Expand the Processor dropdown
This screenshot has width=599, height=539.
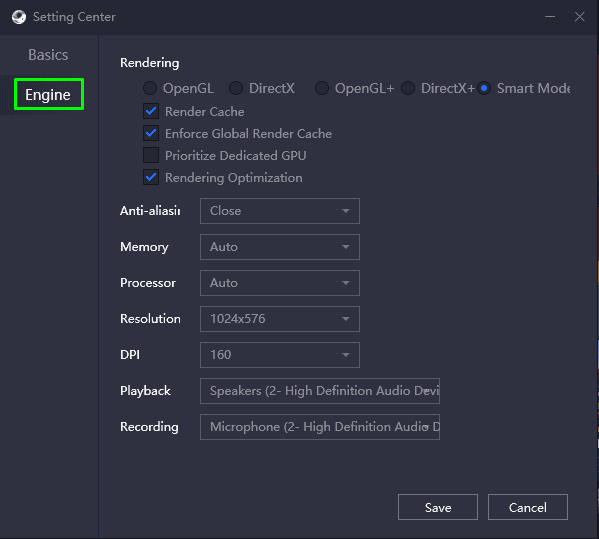pyautogui.click(x=280, y=283)
